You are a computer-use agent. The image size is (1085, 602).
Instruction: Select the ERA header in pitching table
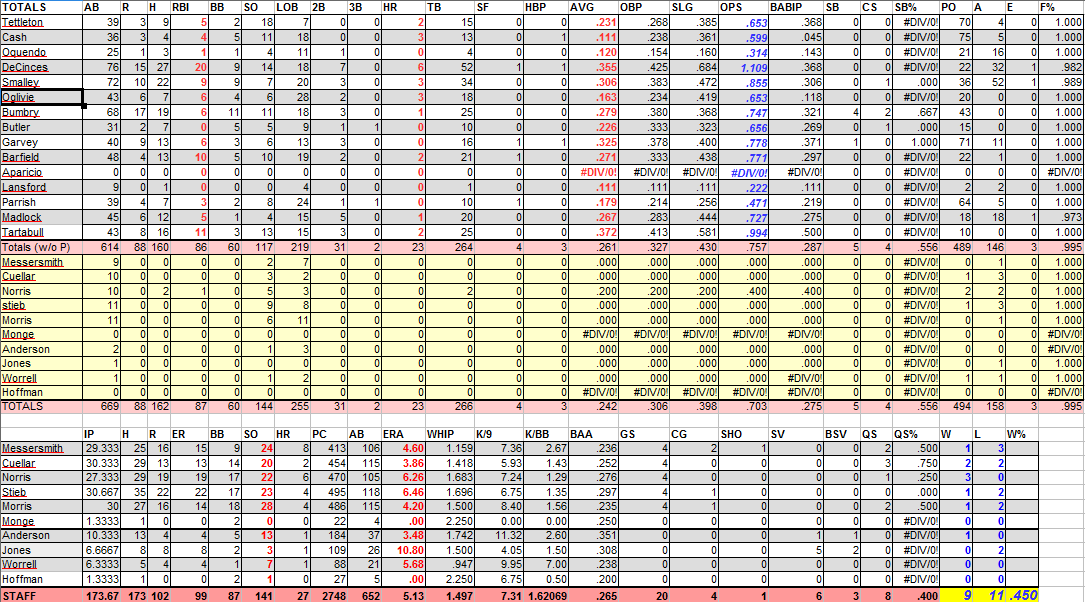(x=403, y=435)
